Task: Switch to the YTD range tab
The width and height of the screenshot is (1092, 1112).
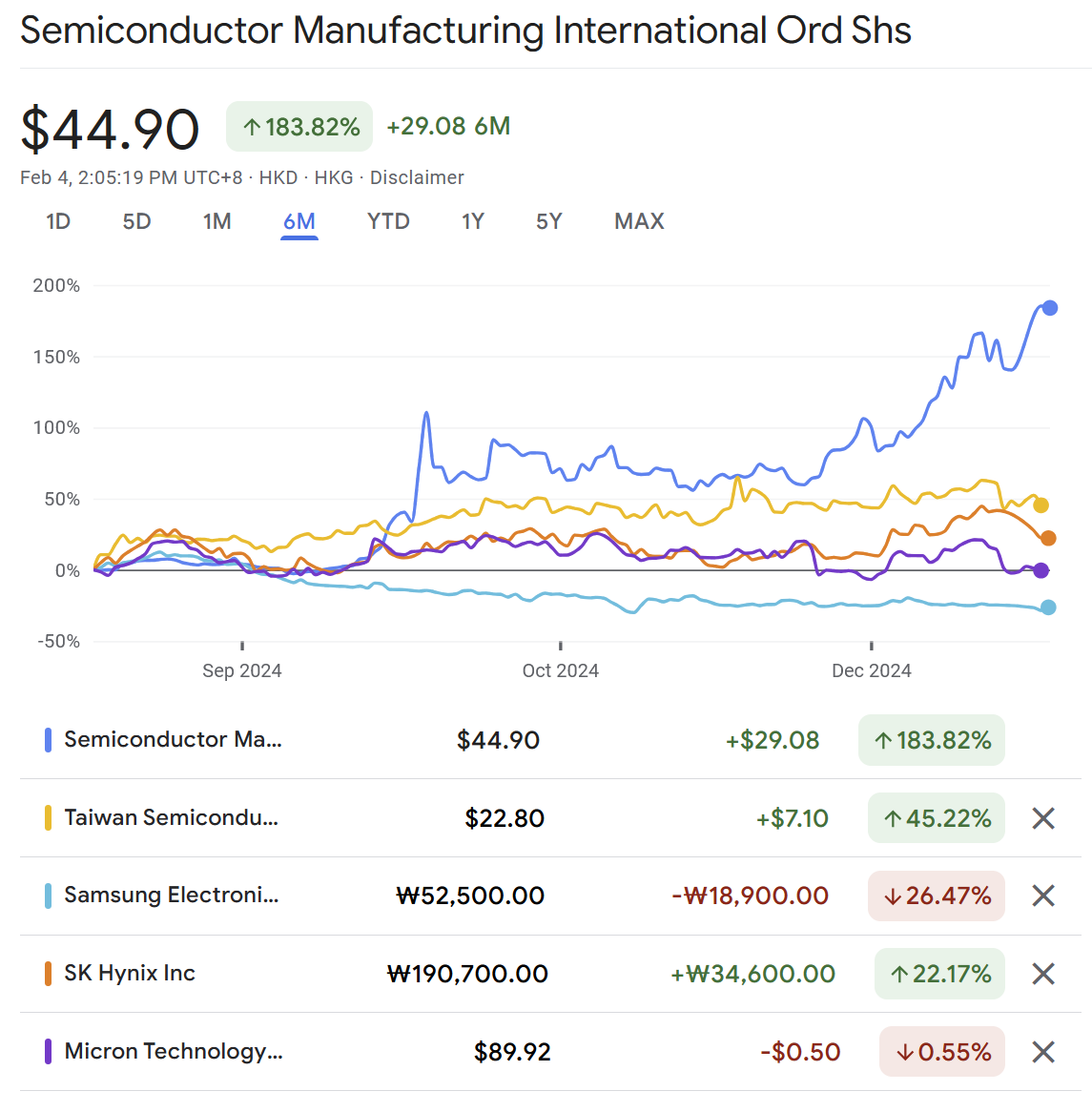Action: pos(388,221)
